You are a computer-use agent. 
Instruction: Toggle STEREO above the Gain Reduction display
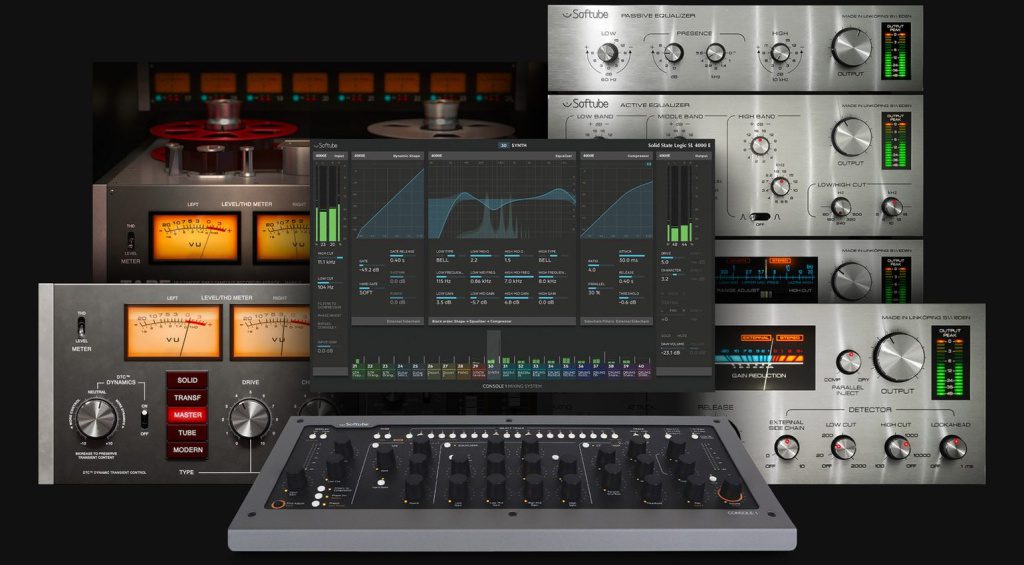[x=790, y=338]
